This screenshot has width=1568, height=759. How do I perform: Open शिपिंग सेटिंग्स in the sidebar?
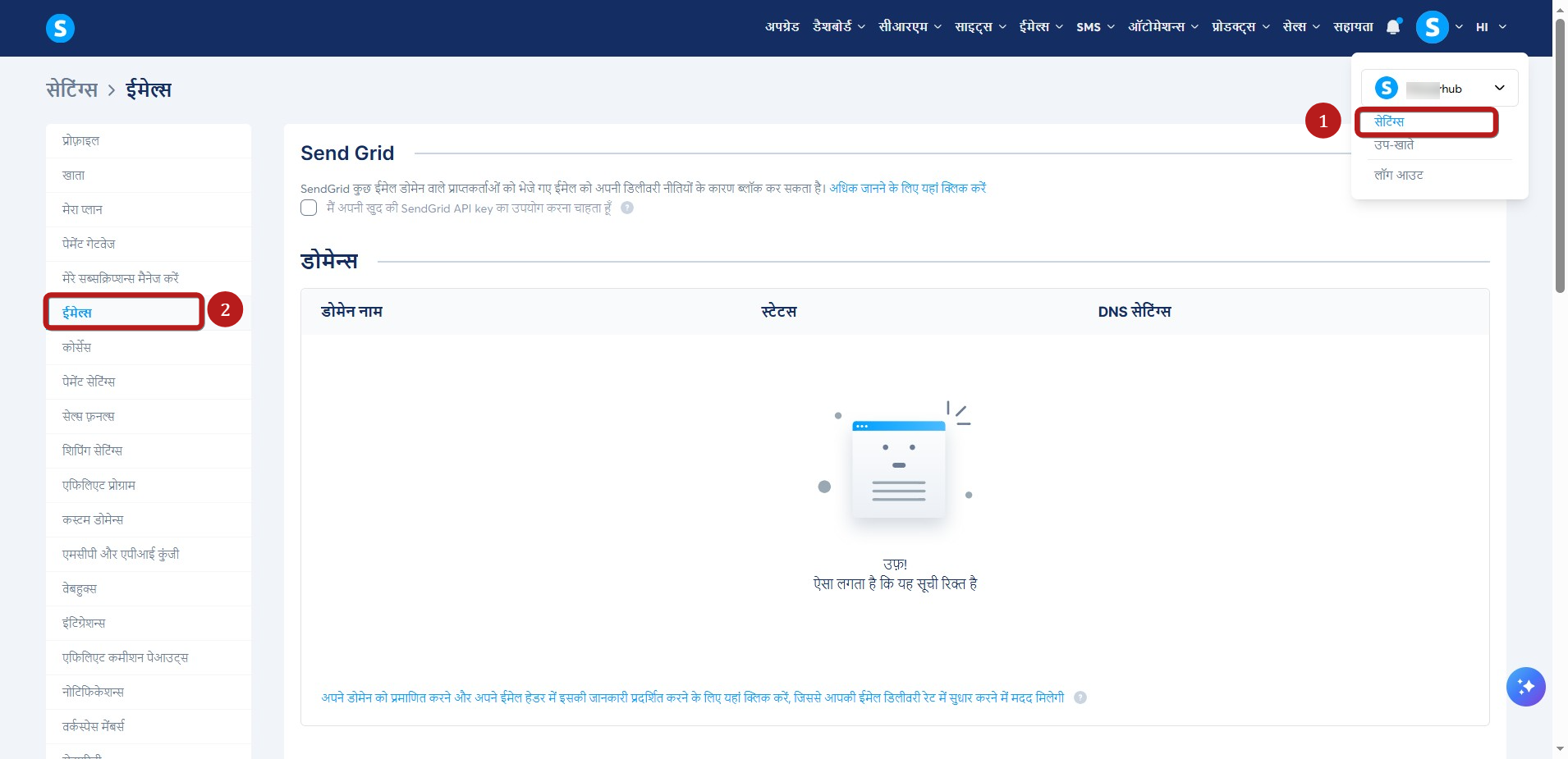click(149, 451)
